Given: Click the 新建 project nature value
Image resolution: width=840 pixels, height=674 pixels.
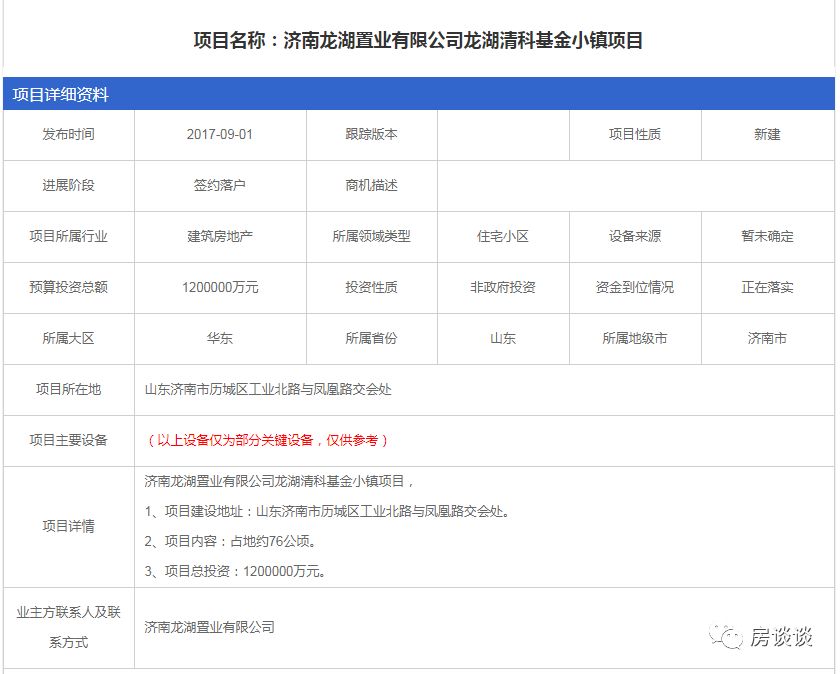Looking at the screenshot, I should tap(767, 134).
